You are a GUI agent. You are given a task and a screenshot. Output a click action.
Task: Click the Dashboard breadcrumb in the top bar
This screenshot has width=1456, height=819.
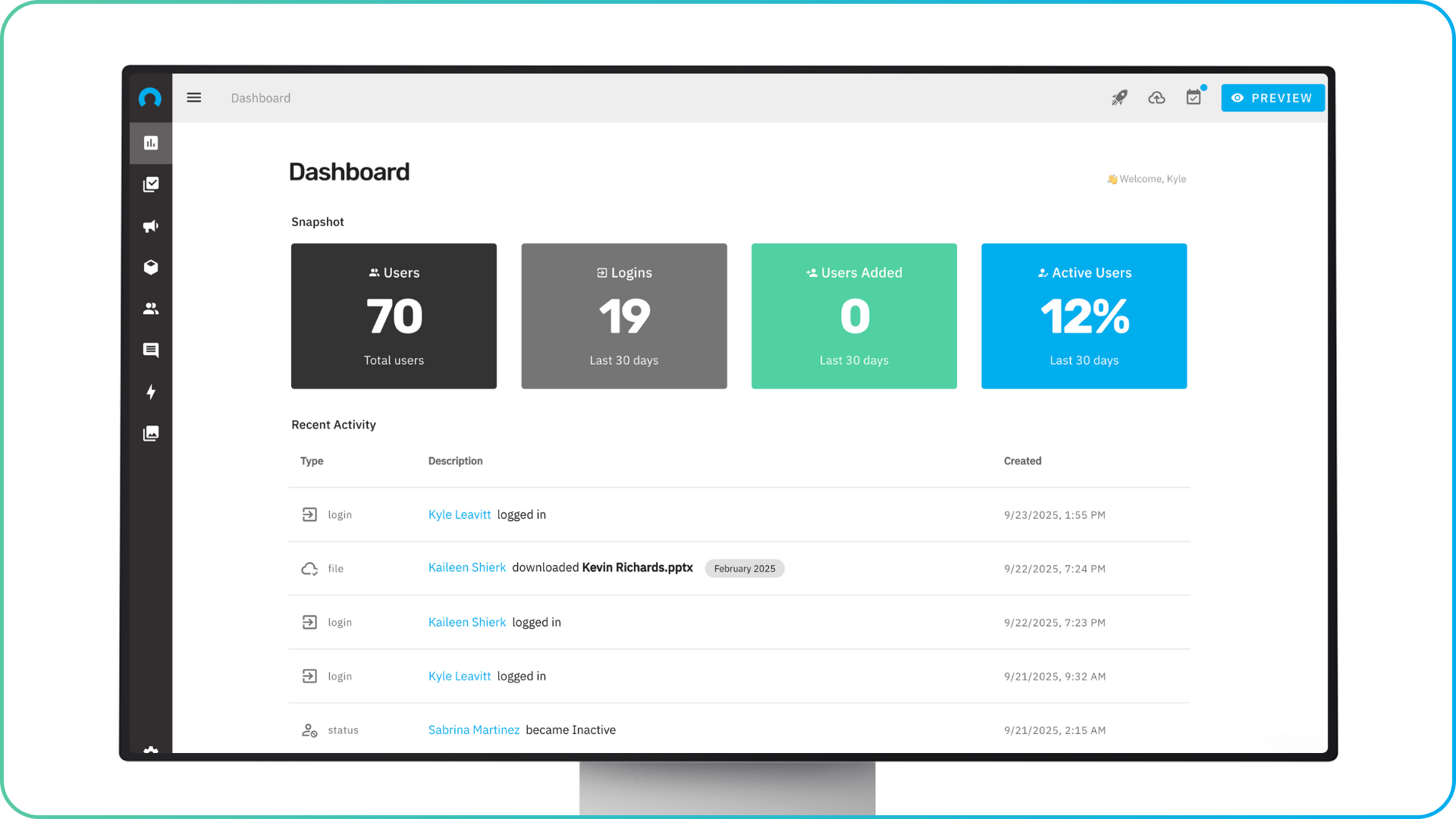260,98
